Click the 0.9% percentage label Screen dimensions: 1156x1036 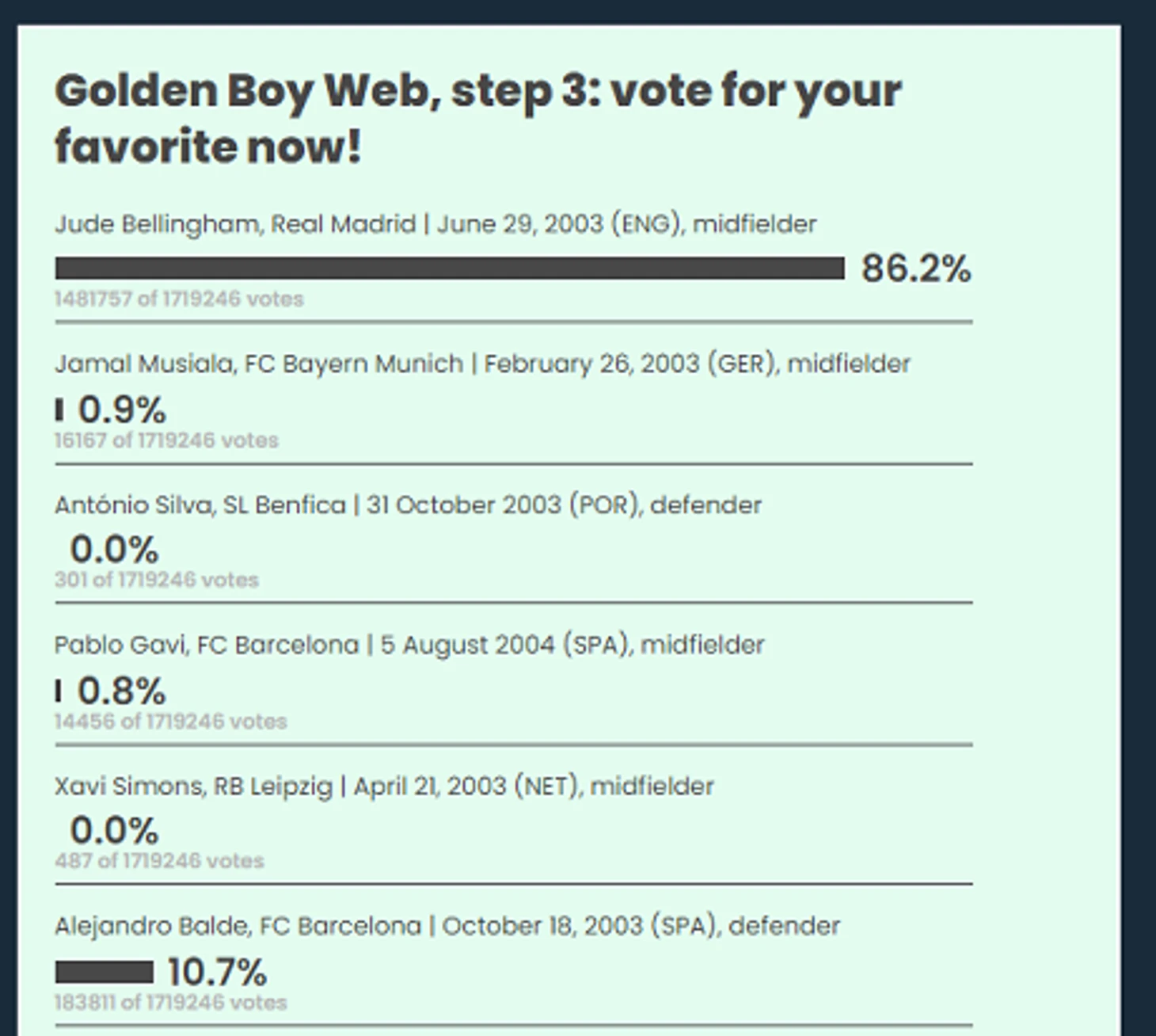122,410
